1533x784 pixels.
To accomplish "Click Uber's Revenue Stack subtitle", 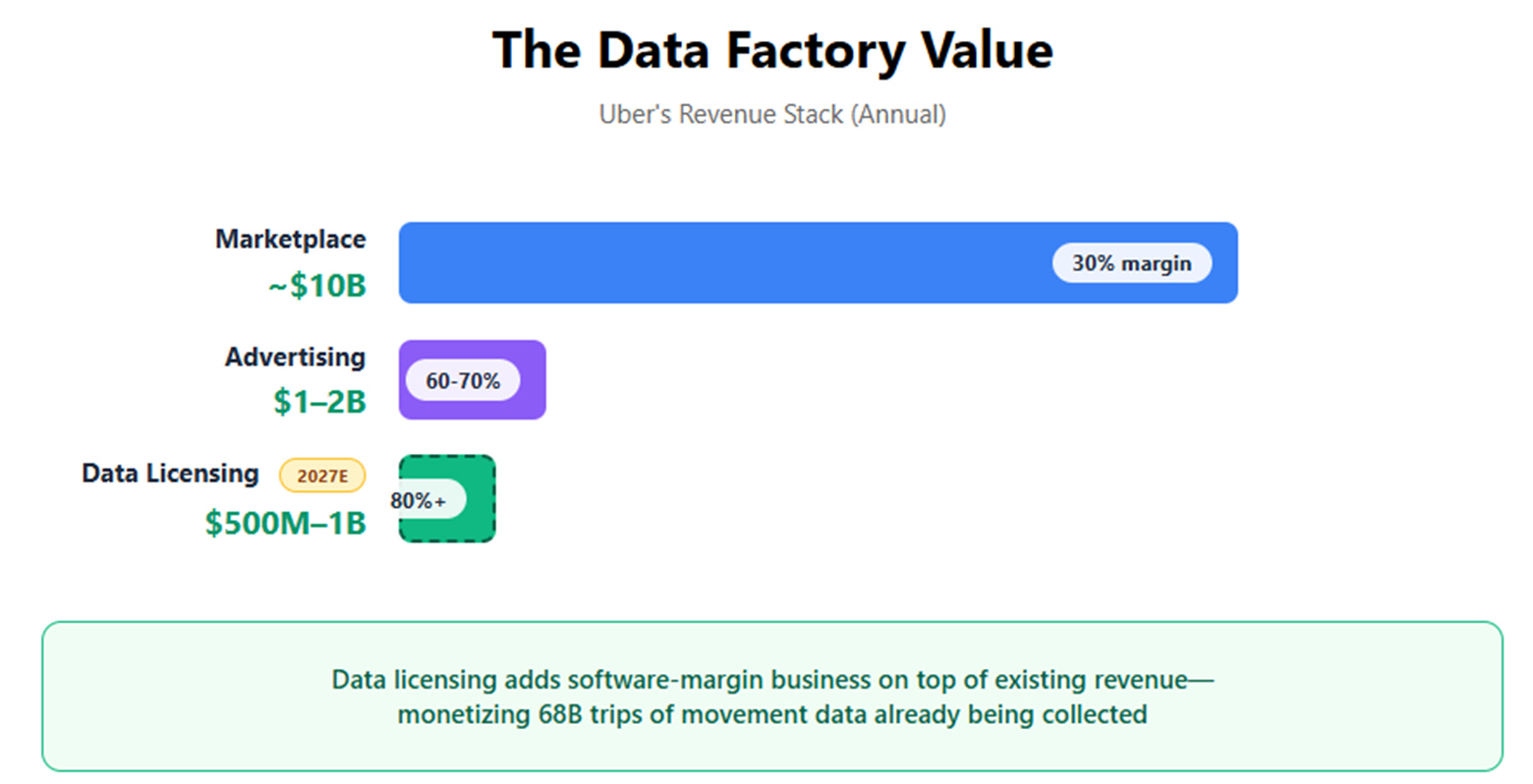I will (x=772, y=115).
